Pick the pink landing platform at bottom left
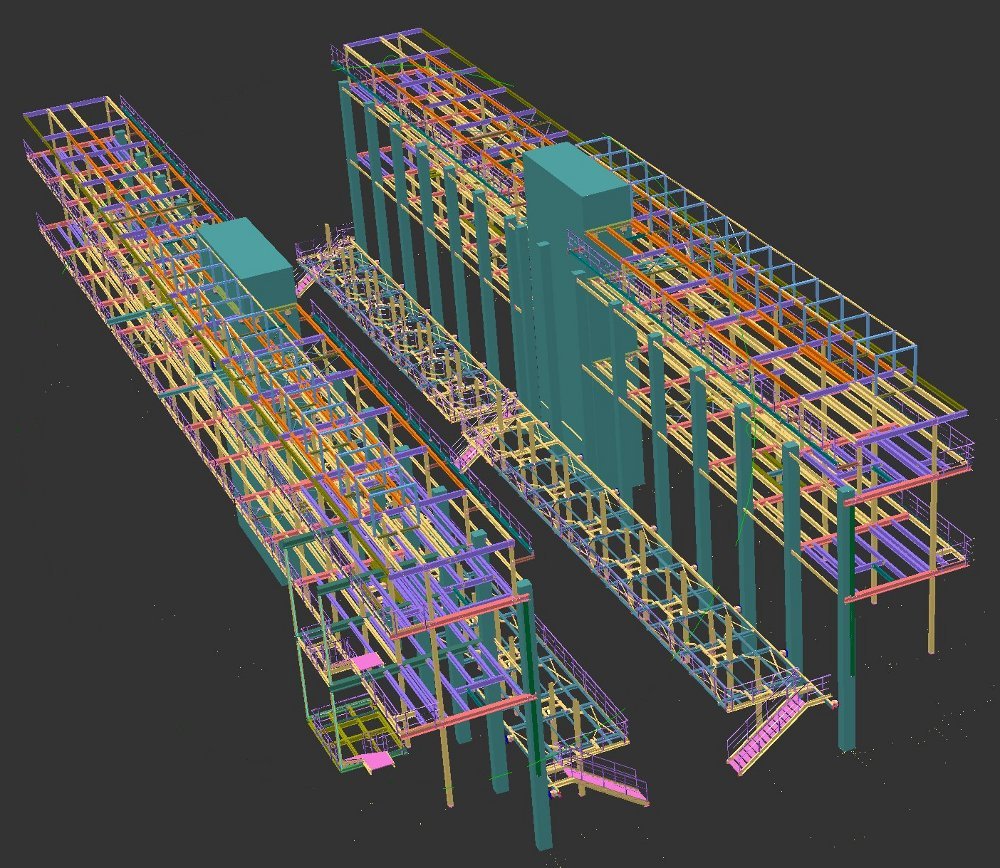Viewport: 1000px width, 868px height. (376, 762)
